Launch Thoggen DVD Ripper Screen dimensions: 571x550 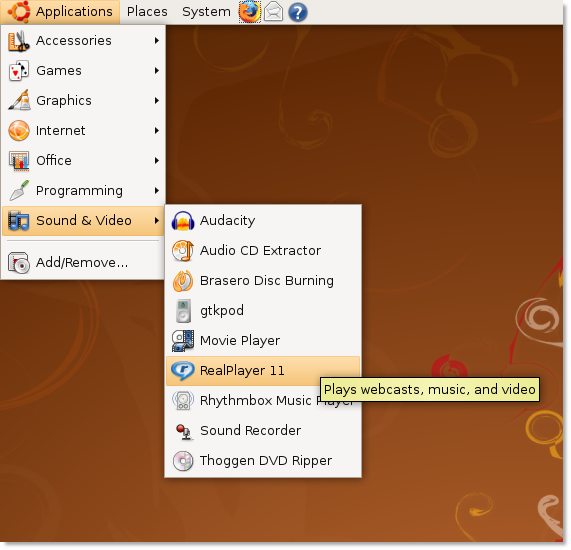[x=263, y=461]
